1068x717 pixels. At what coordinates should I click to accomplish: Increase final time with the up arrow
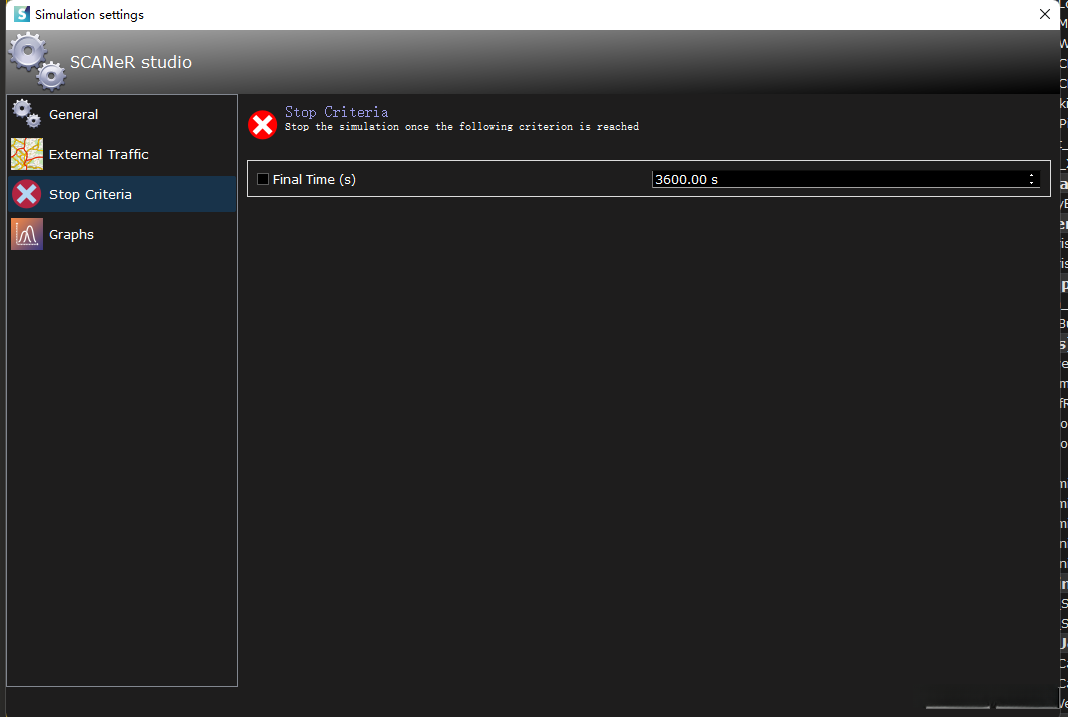1031,175
